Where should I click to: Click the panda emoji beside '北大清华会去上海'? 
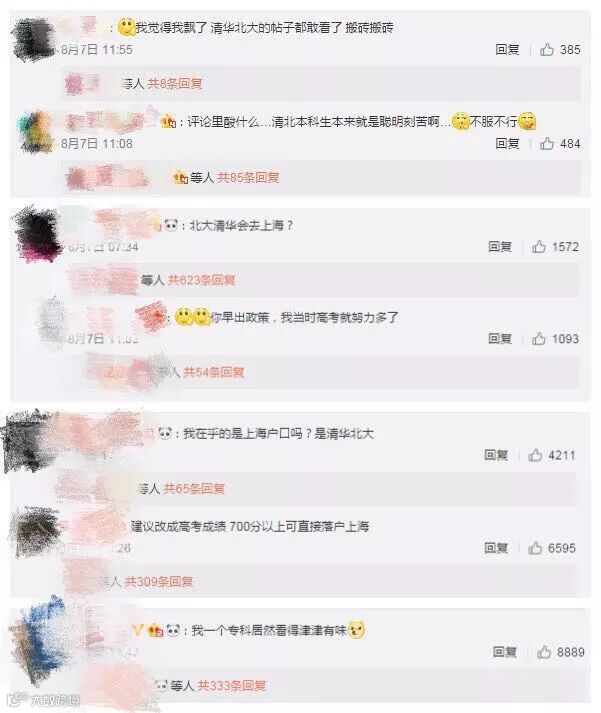[171, 225]
